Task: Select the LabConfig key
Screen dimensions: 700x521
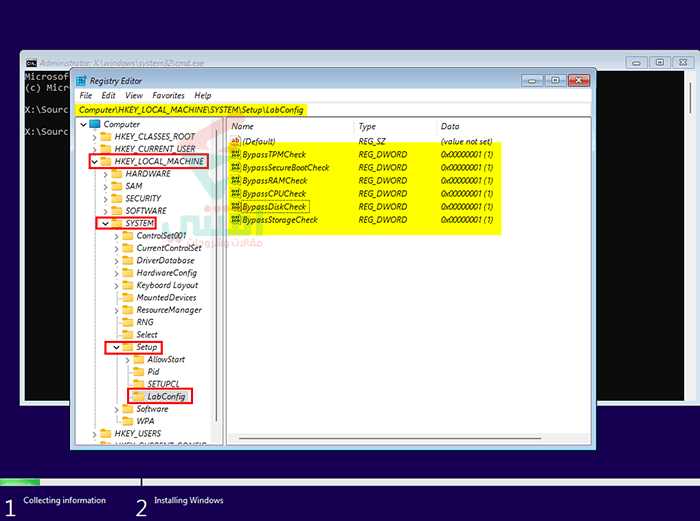Action: pos(166,396)
